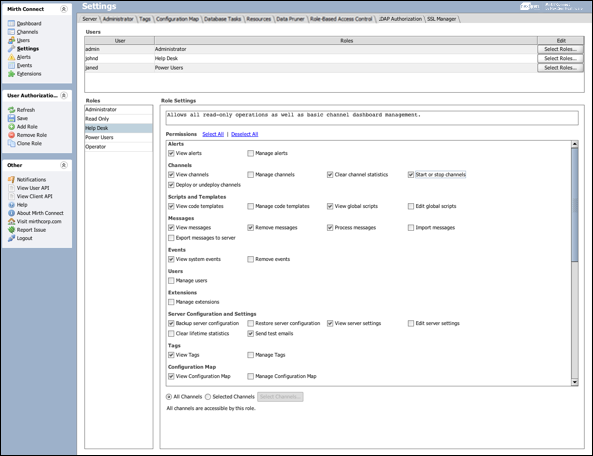593x456 pixels.
Task: Click the Add Role plus icon
Action: coord(11,127)
